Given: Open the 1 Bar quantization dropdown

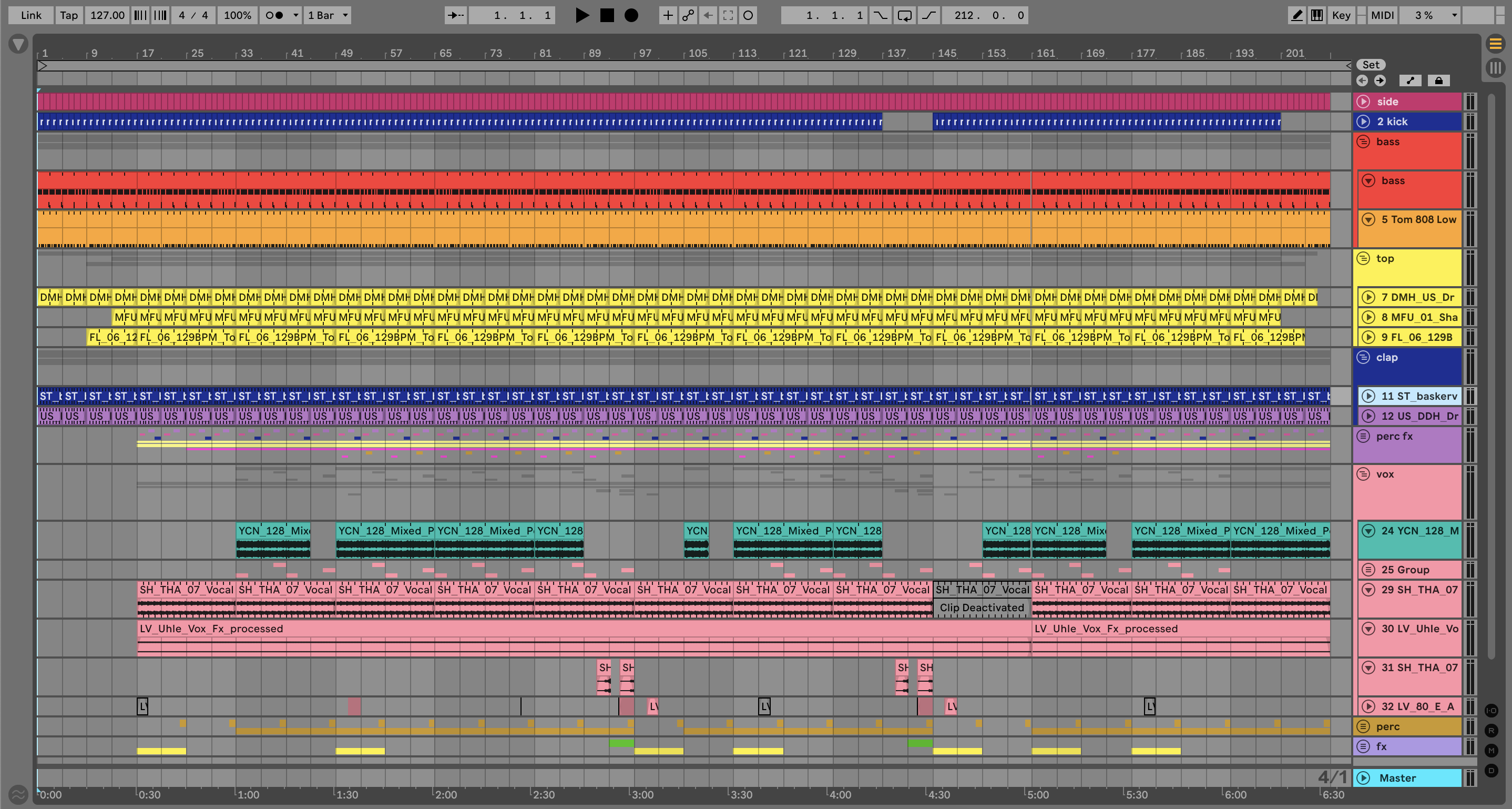Looking at the screenshot, I should [x=327, y=15].
